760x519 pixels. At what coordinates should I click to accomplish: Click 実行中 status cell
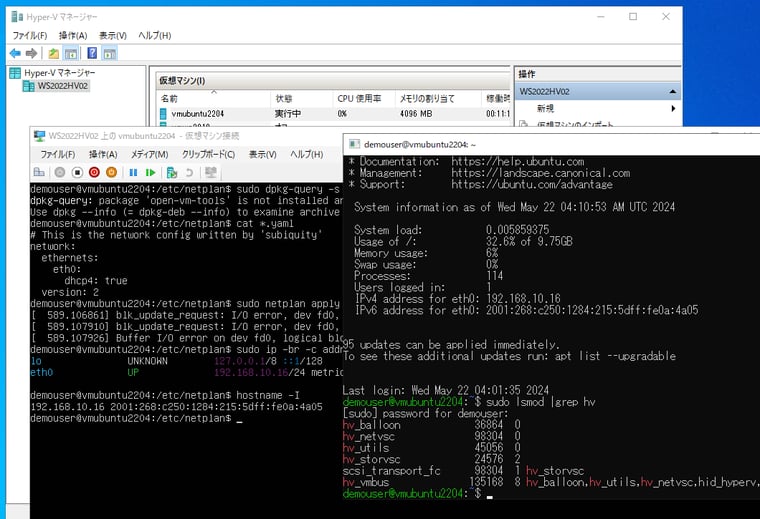[288, 114]
